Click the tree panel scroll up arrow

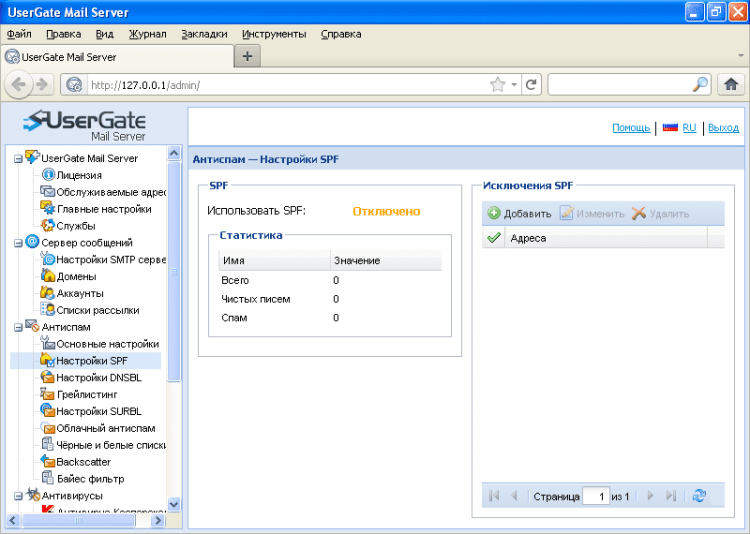coord(174,153)
